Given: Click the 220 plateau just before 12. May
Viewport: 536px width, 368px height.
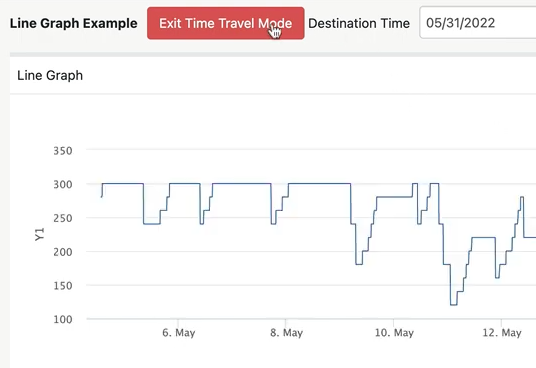Looking at the screenshot, I should [483, 237].
